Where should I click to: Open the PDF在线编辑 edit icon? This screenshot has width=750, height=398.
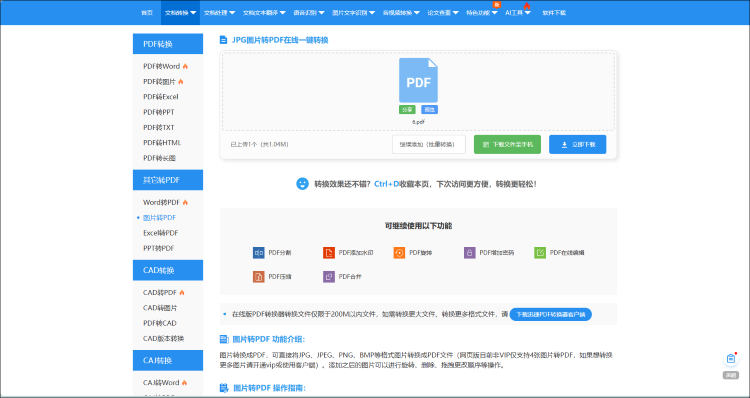coord(540,253)
